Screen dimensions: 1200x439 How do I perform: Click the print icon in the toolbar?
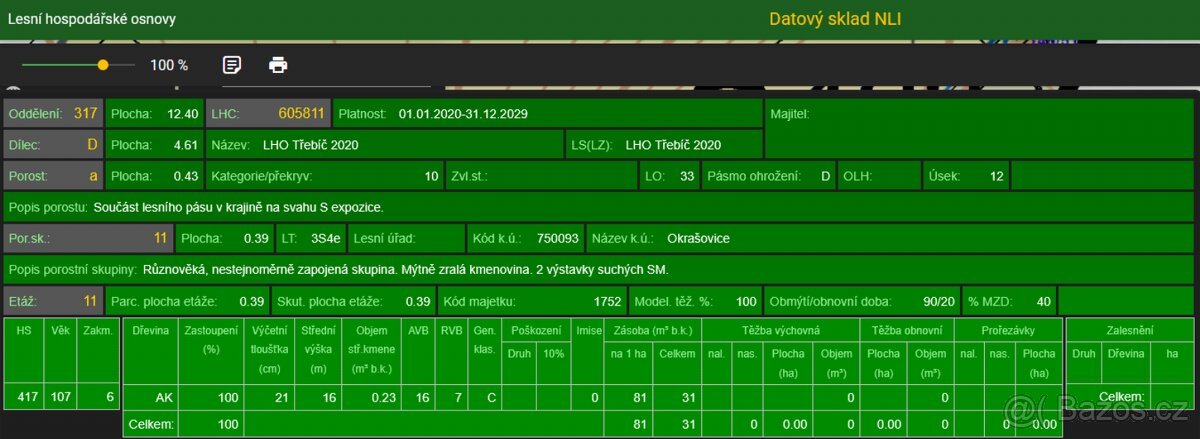click(278, 65)
